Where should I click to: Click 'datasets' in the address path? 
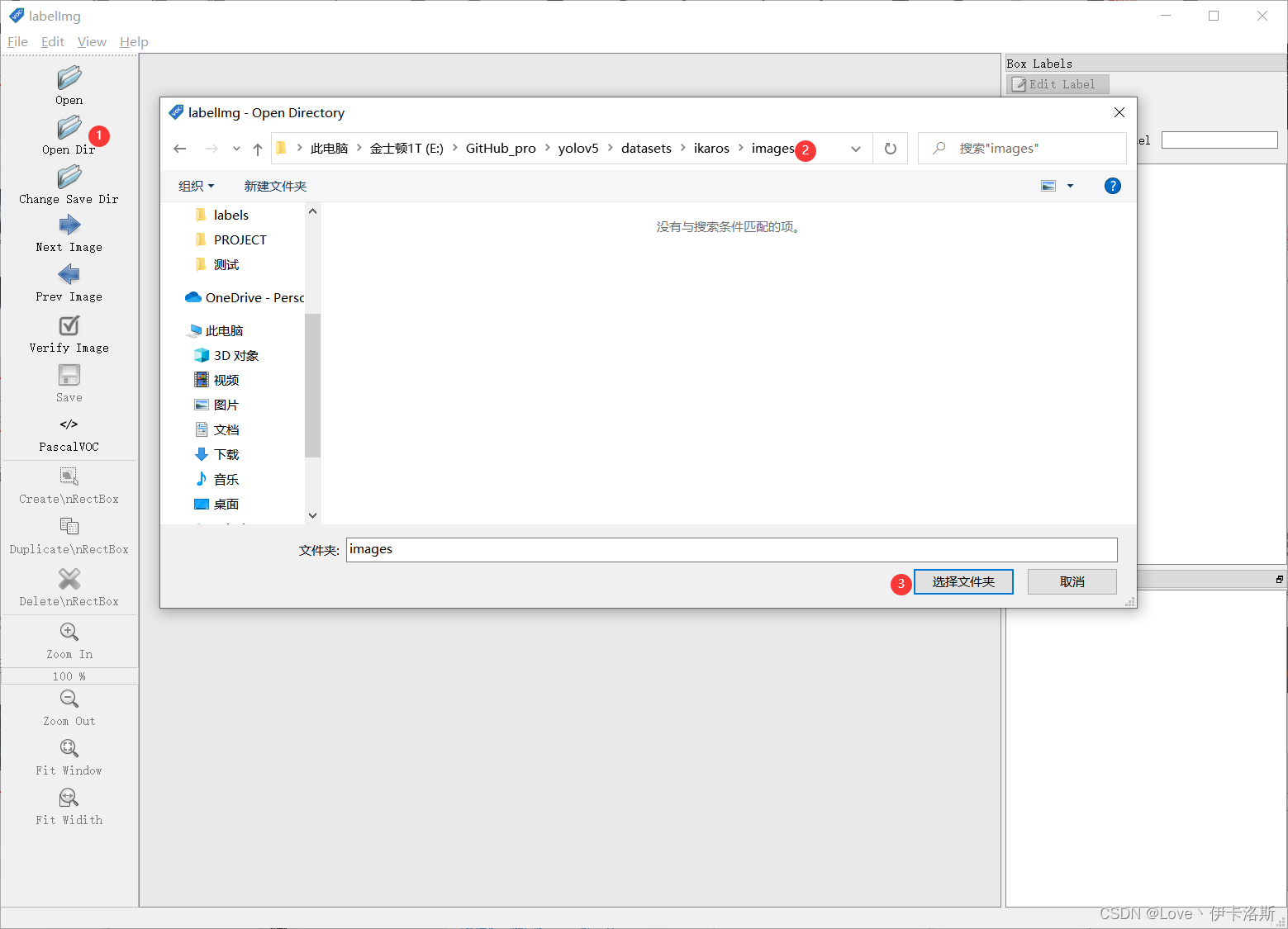click(x=646, y=149)
